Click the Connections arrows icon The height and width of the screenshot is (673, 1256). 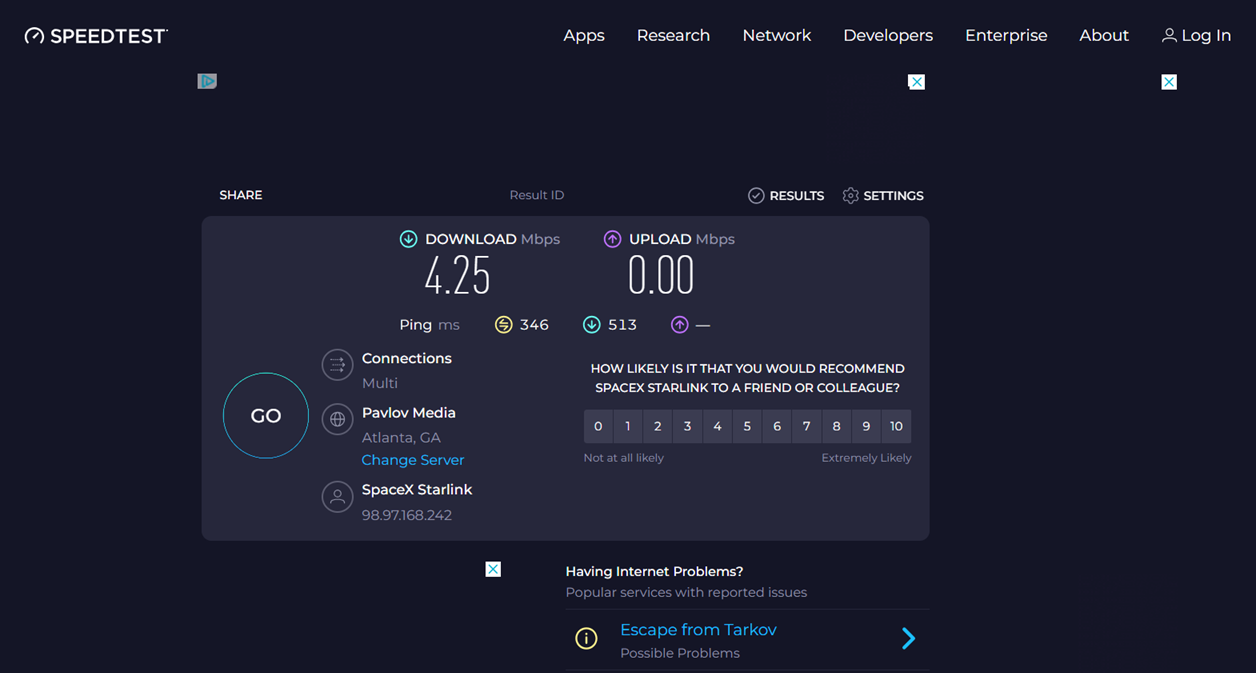click(x=337, y=365)
